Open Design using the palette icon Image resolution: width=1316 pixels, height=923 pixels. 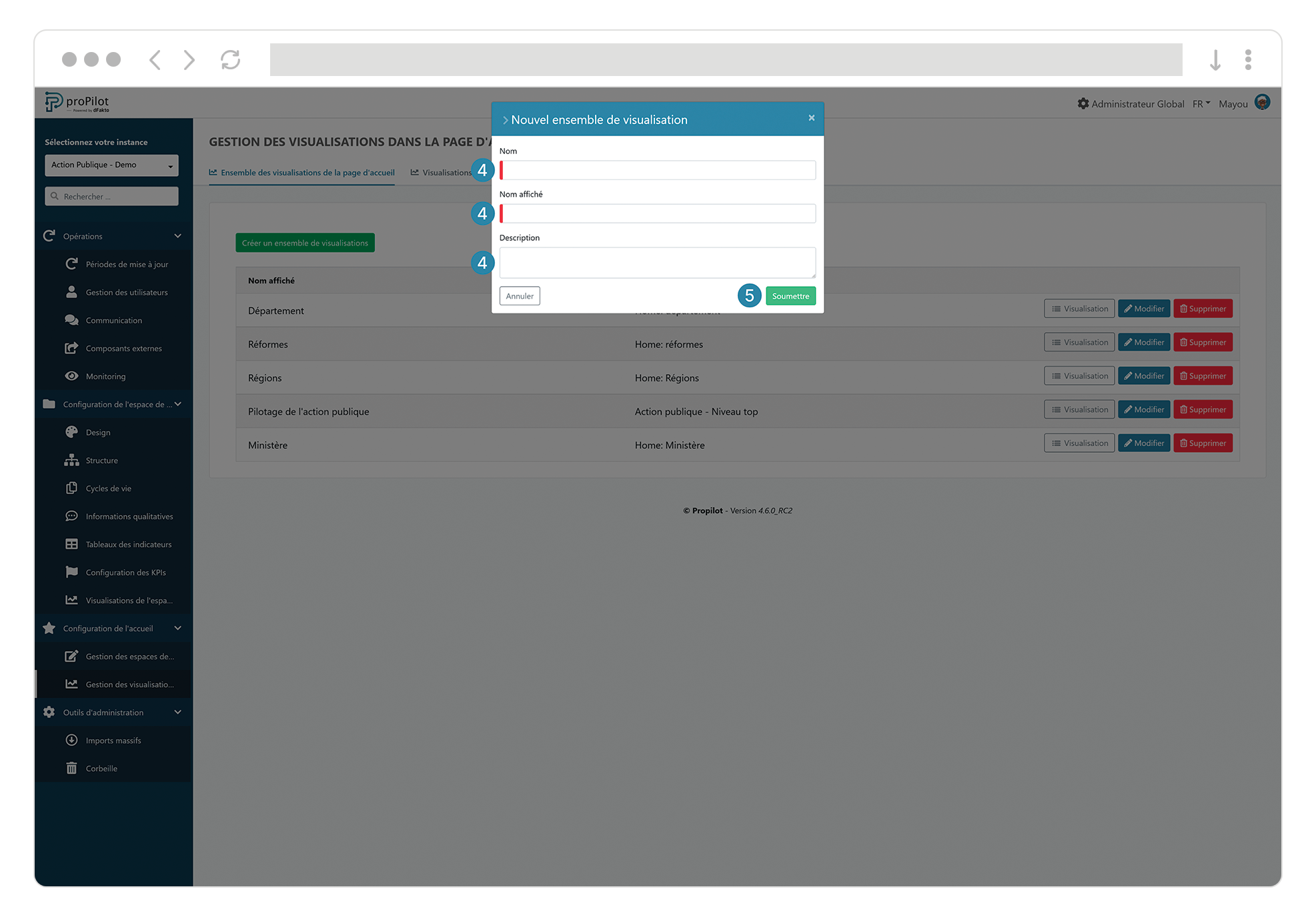[72, 431]
